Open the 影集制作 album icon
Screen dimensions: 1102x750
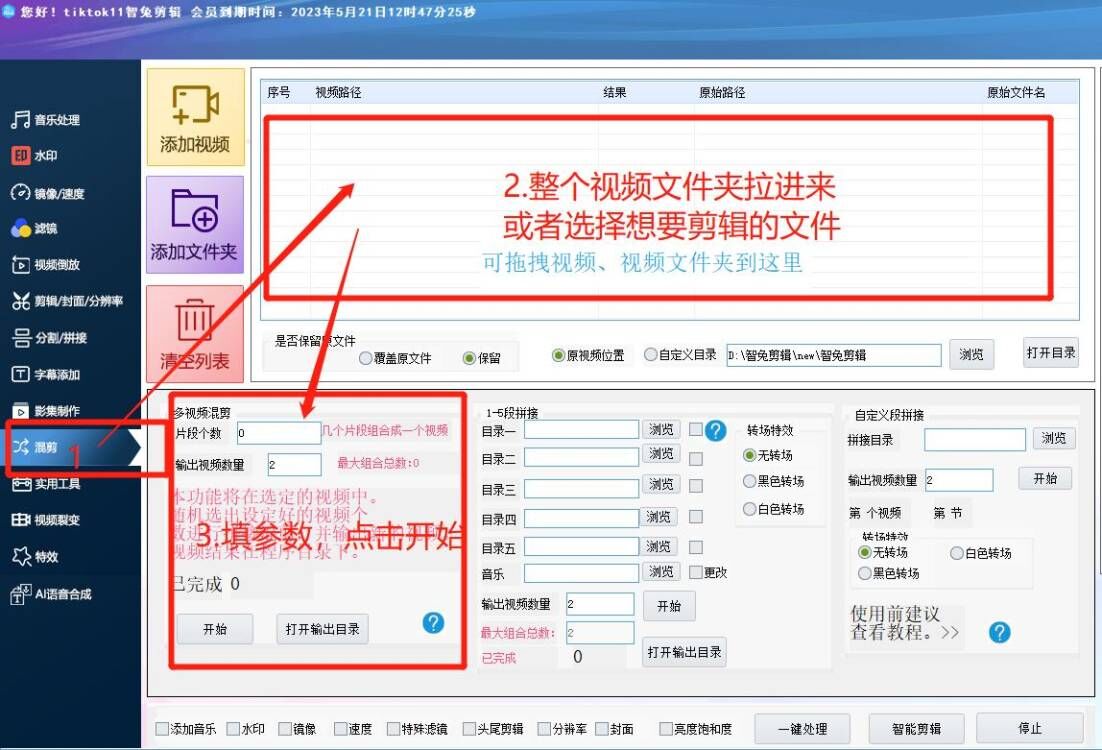pyautogui.click(x=20, y=410)
